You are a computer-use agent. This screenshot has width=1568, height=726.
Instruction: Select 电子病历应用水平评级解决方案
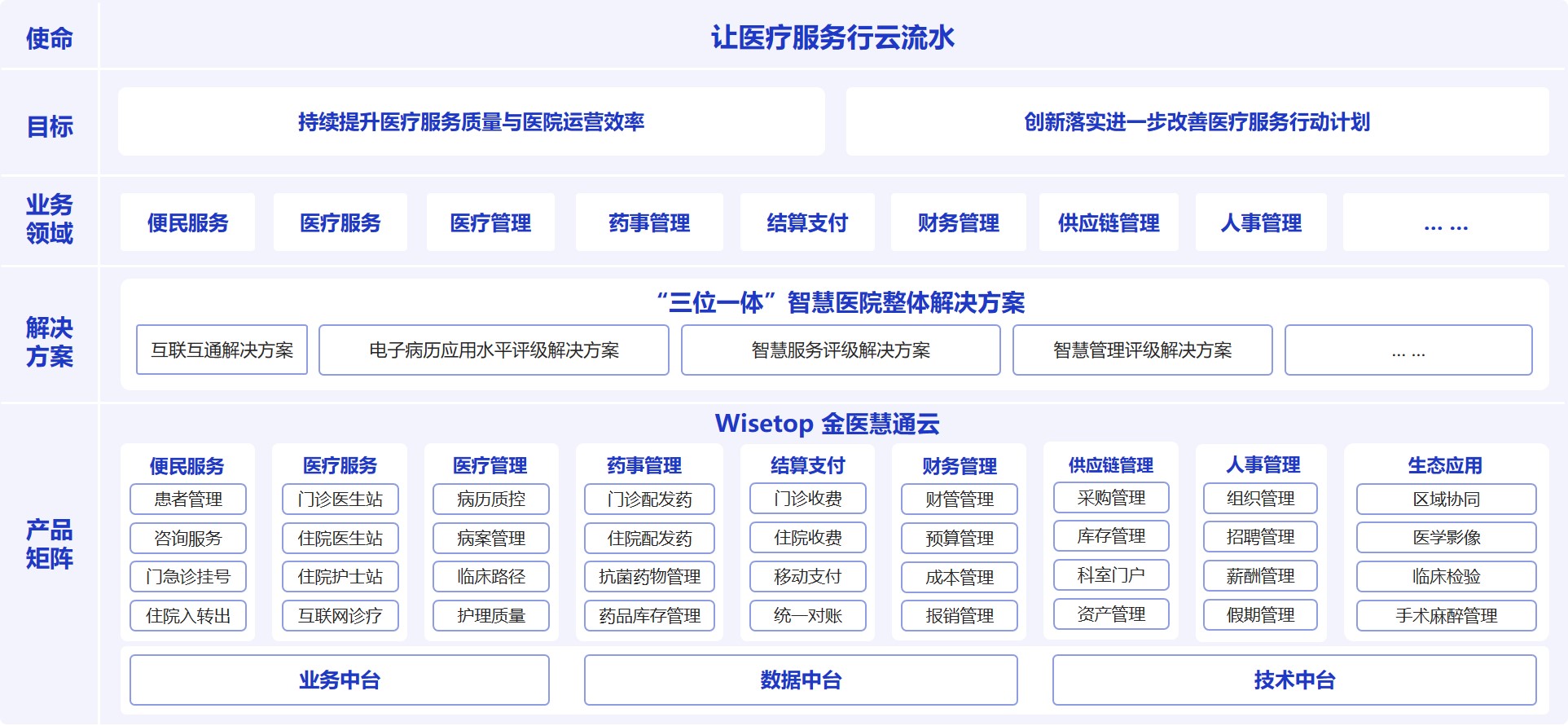click(x=494, y=350)
